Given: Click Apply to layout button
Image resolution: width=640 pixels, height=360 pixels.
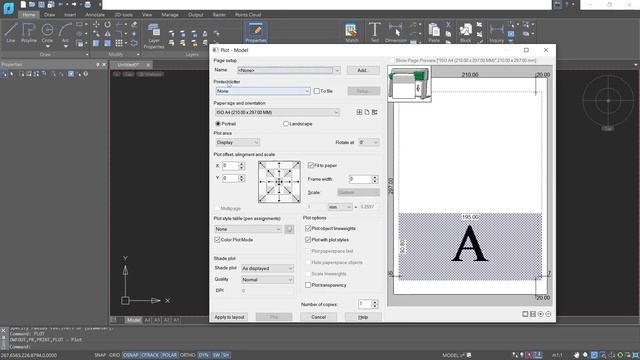Looking at the screenshot, I should (x=229, y=317).
